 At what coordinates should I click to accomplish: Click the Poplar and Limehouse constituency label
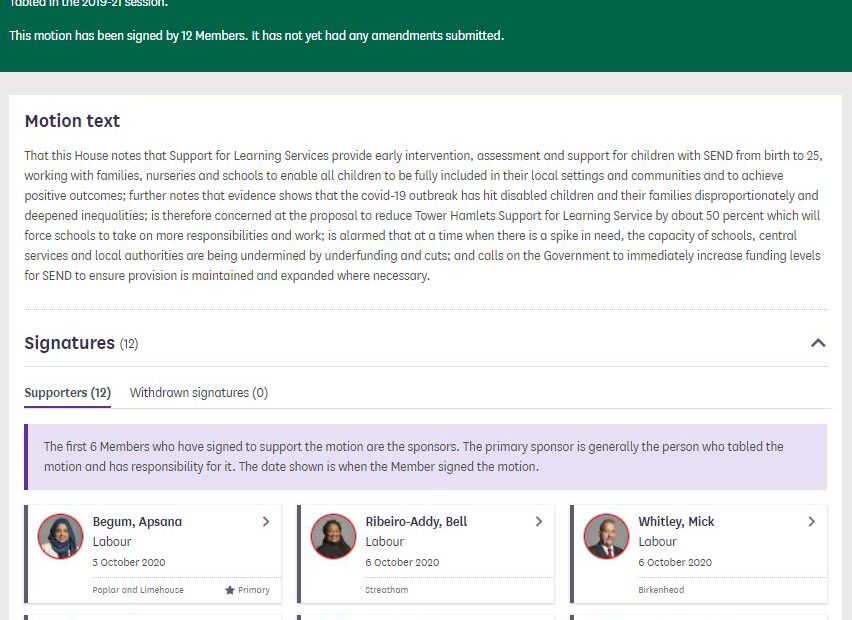coord(138,590)
